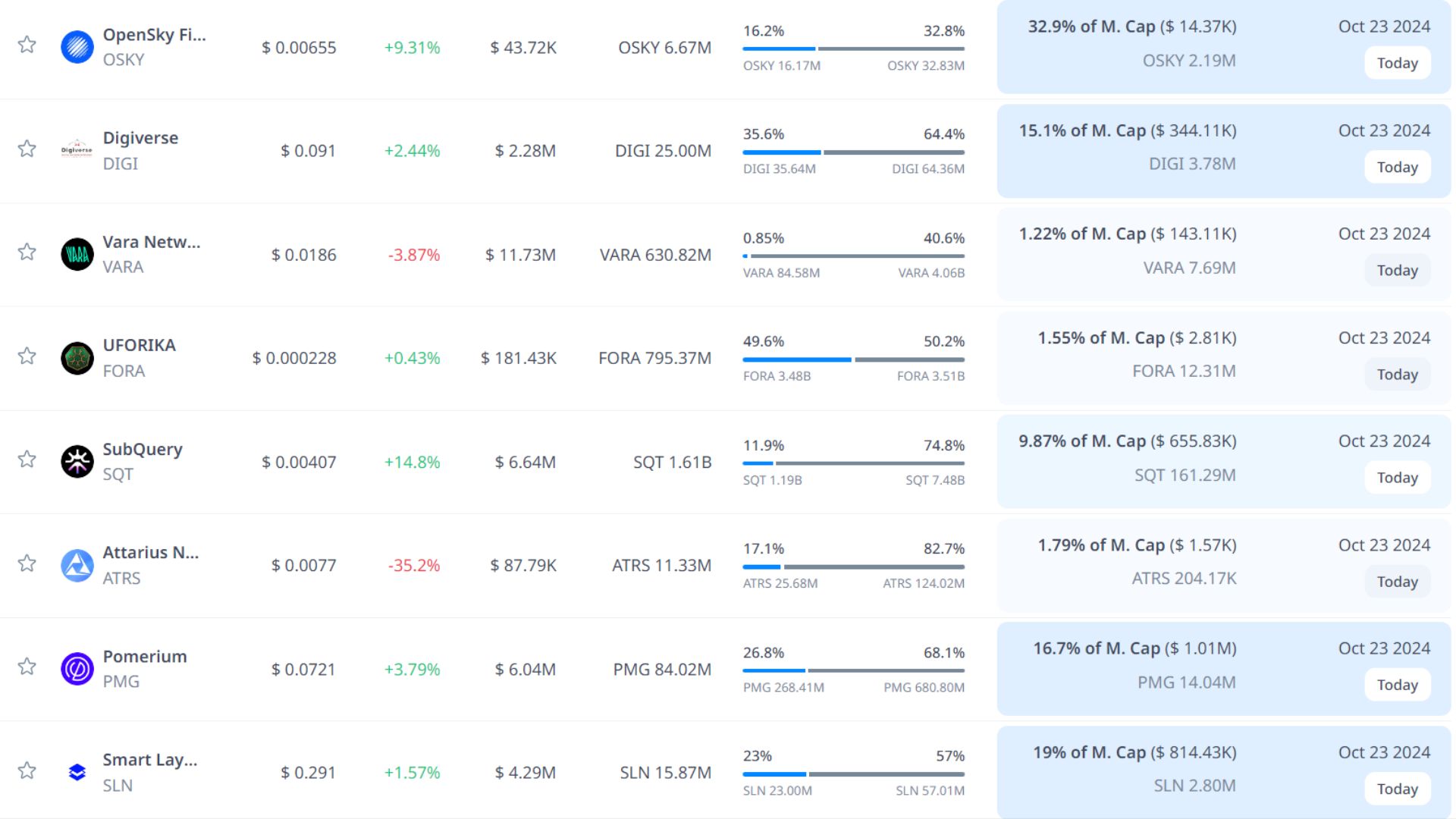Open the UFORIKA project link

[140, 346]
